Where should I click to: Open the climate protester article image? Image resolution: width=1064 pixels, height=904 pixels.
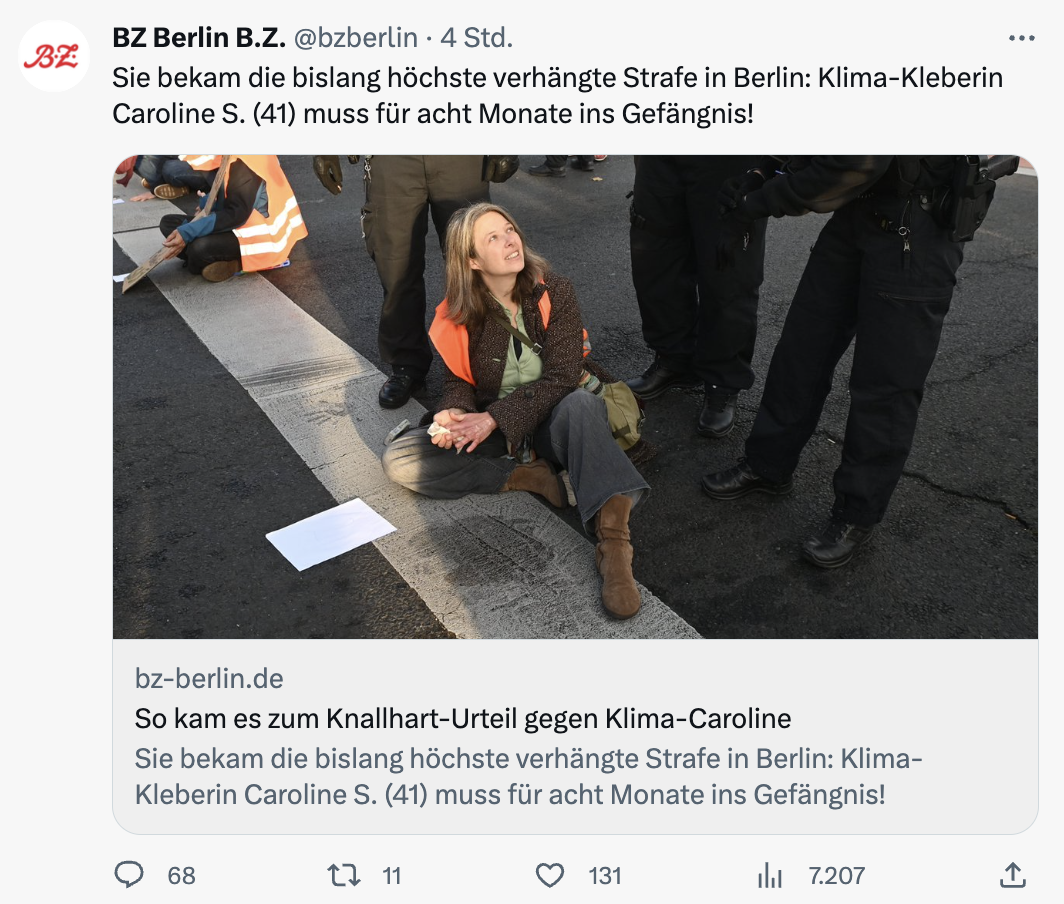click(x=575, y=397)
